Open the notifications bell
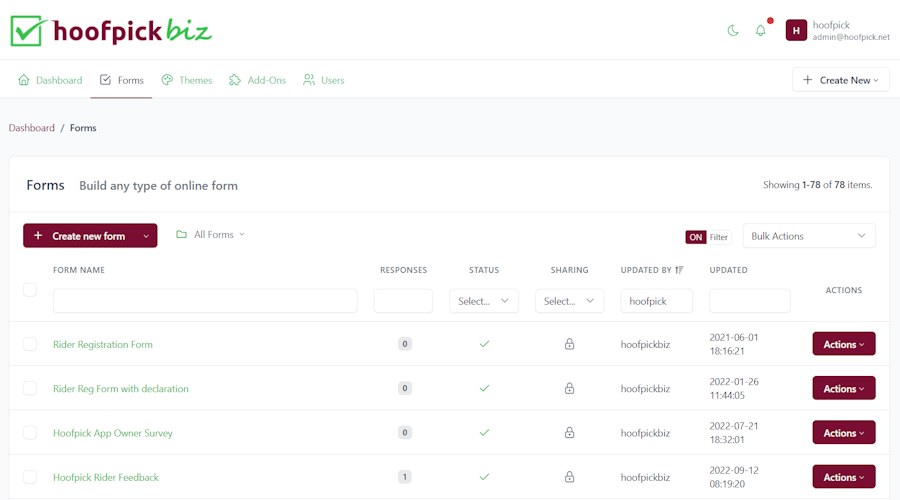 [761, 31]
